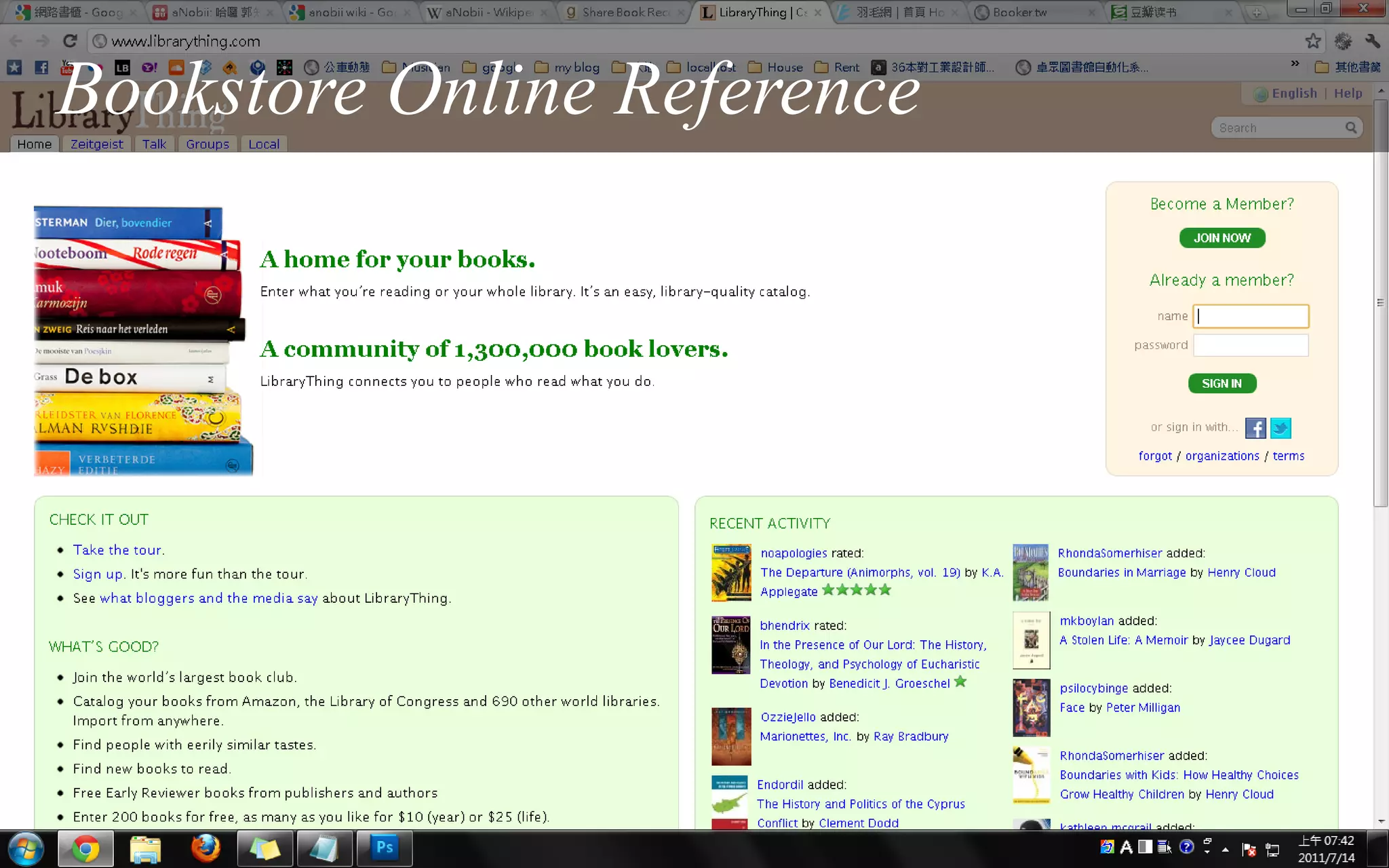Click the JOIN NOW button
1389x868 pixels.
pos(1221,238)
